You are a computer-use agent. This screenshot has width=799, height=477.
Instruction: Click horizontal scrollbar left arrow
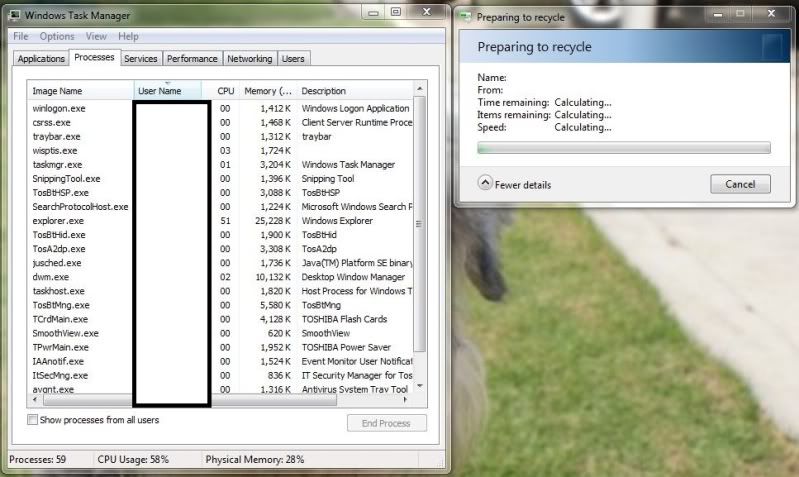point(35,400)
